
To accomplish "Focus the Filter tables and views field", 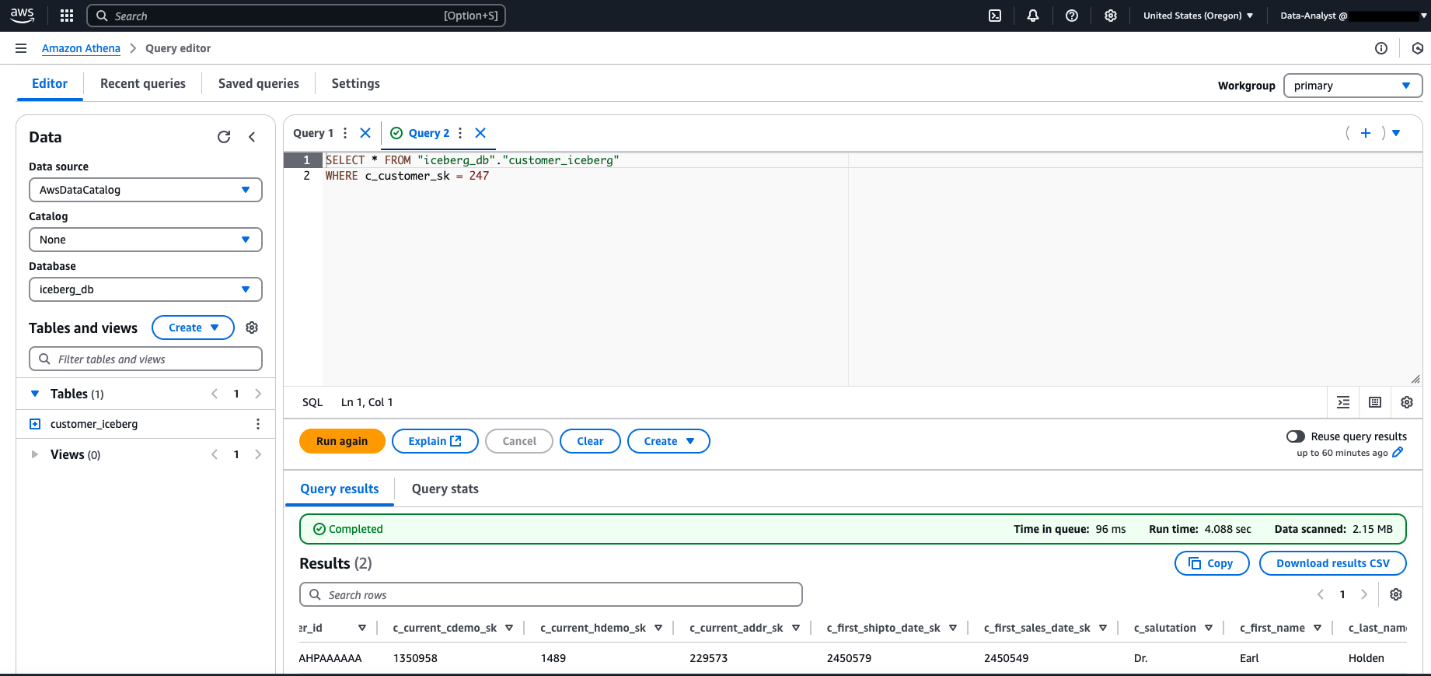I will (x=146, y=359).
